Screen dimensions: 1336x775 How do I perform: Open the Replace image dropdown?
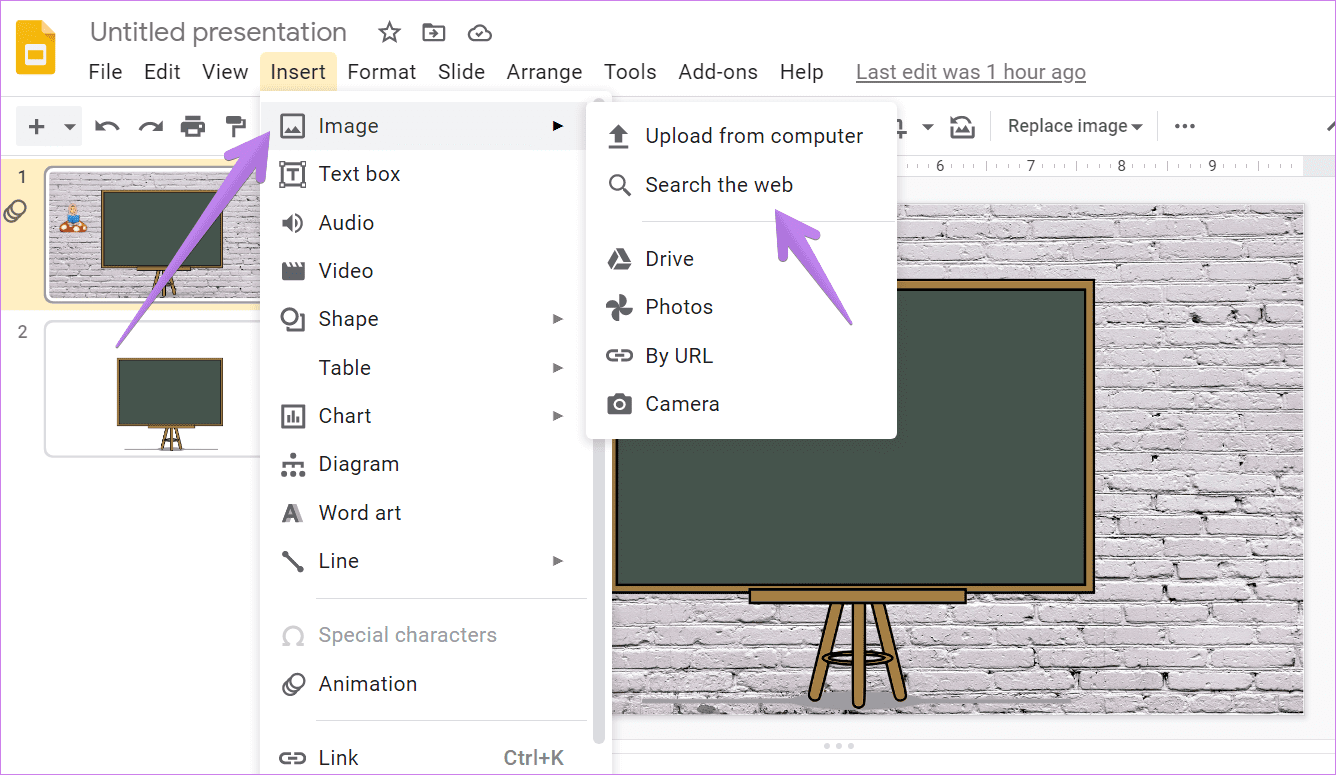1075,126
